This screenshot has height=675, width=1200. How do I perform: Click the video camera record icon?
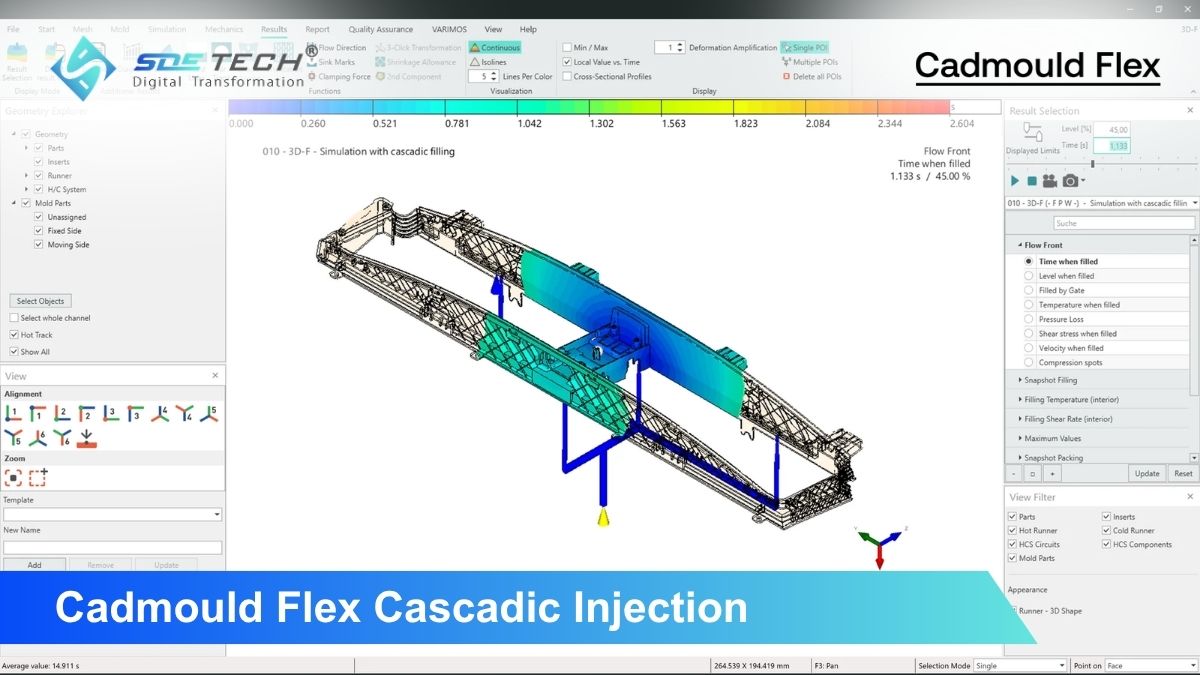click(1050, 181)
